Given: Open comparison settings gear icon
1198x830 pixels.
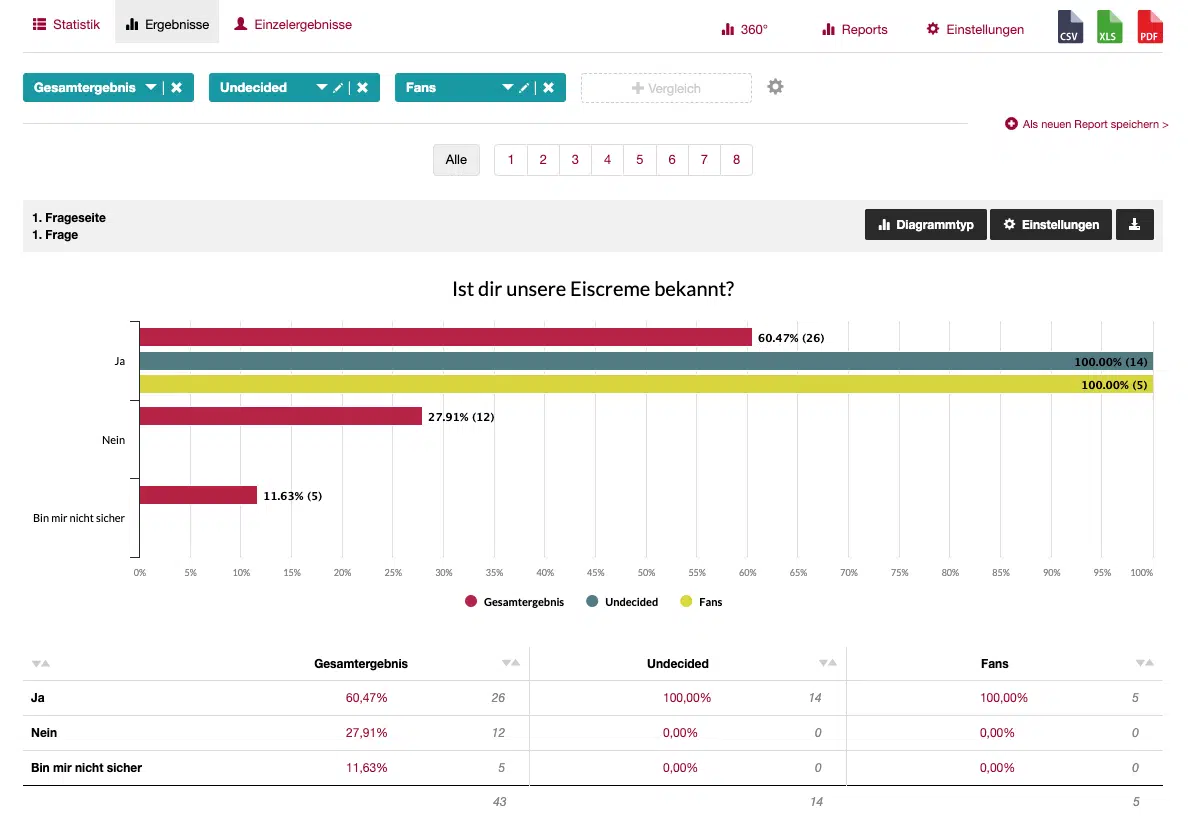Looking at the screenshot, I should click(775, 87).
